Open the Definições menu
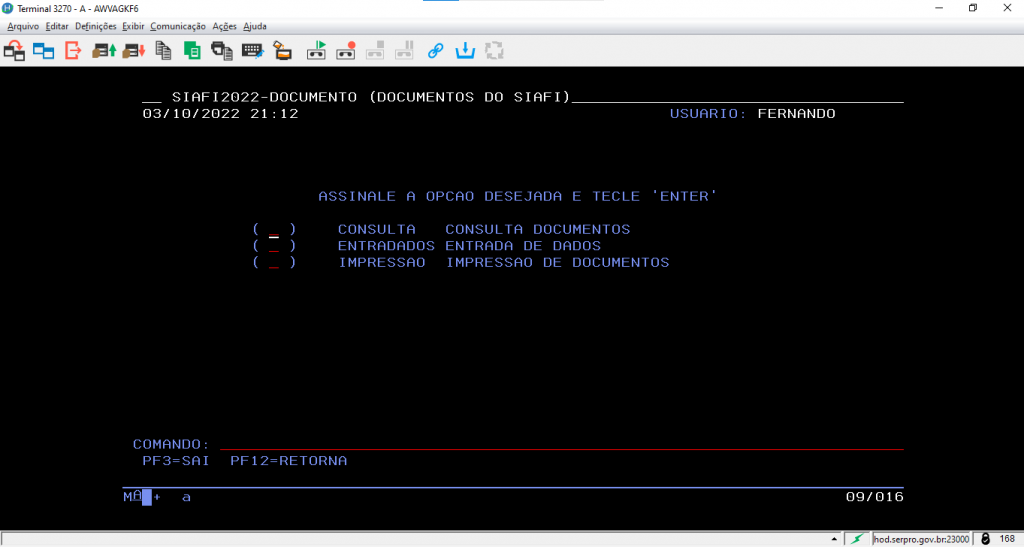Viewport: 1024px width, 547px height. (x=96, y=26)
